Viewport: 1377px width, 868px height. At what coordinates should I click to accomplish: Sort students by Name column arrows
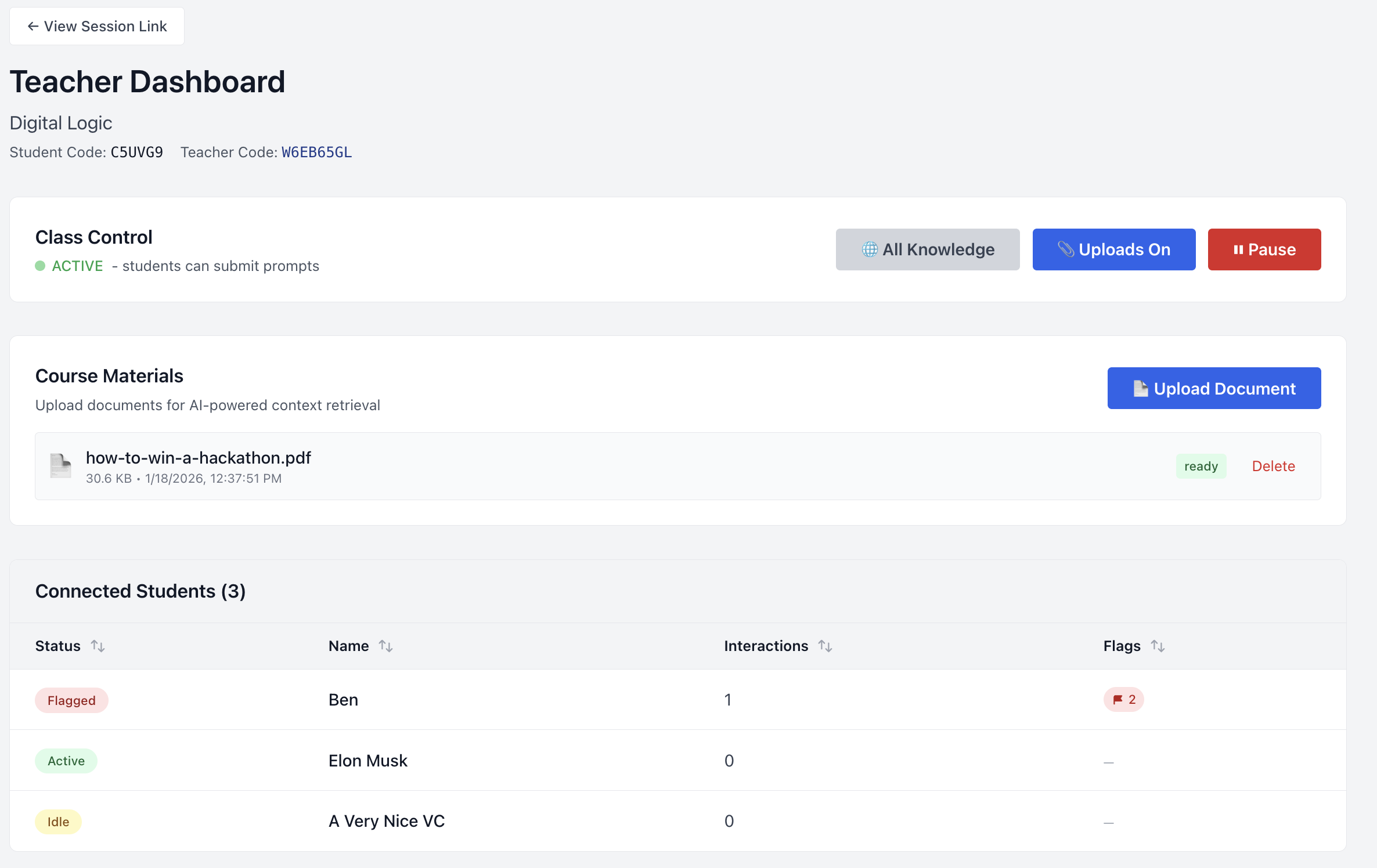pyautogui.click(x=385, y=646)
